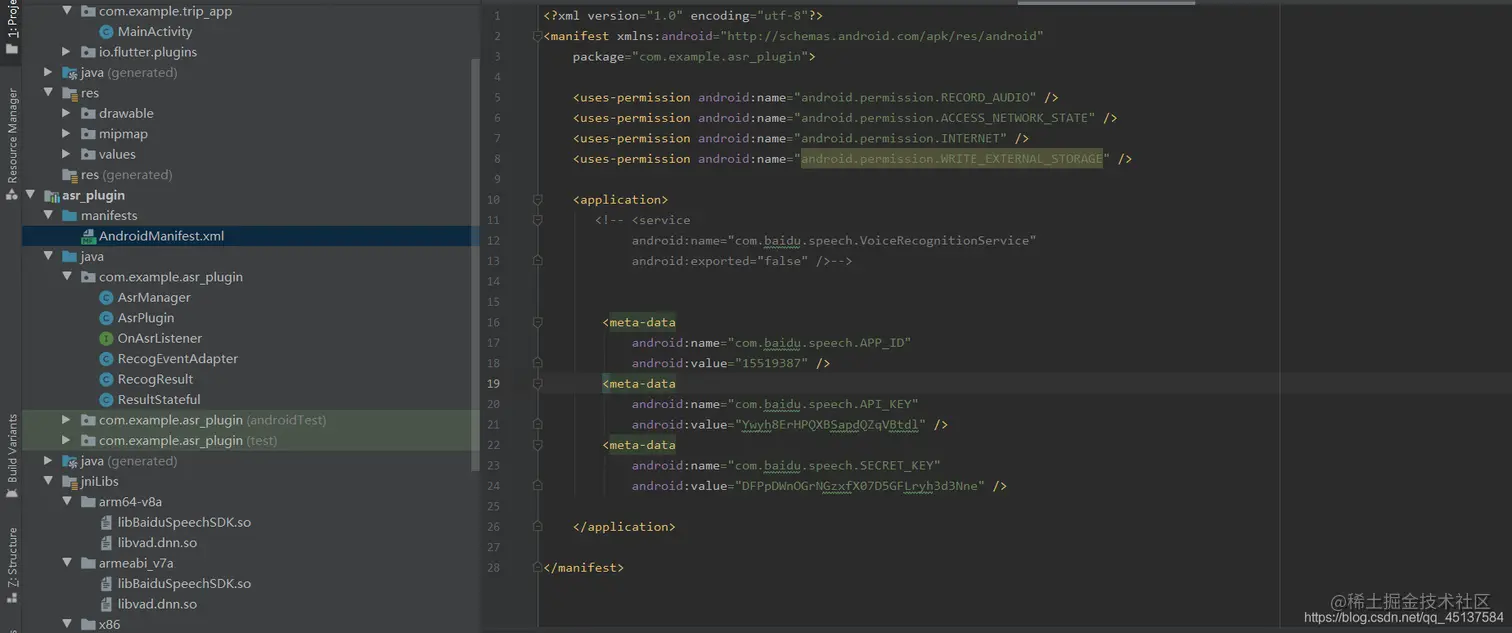Click the package name com.example.asr_plugin on line 3
The image size is (1512, 633).
pos(720,56)
